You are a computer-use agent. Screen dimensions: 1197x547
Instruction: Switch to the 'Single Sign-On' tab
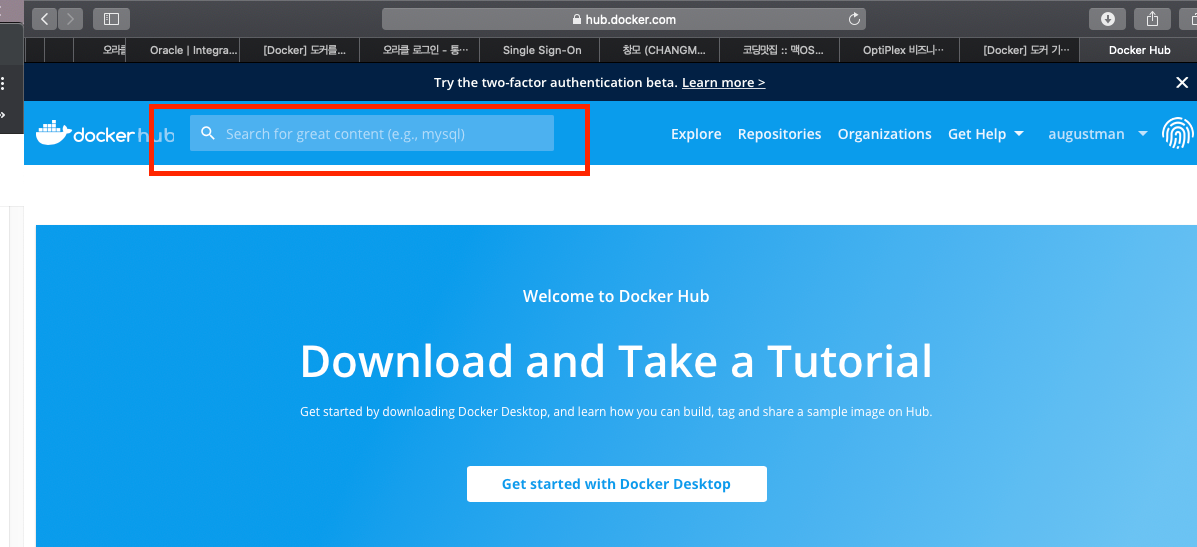(x=542, y=50)
